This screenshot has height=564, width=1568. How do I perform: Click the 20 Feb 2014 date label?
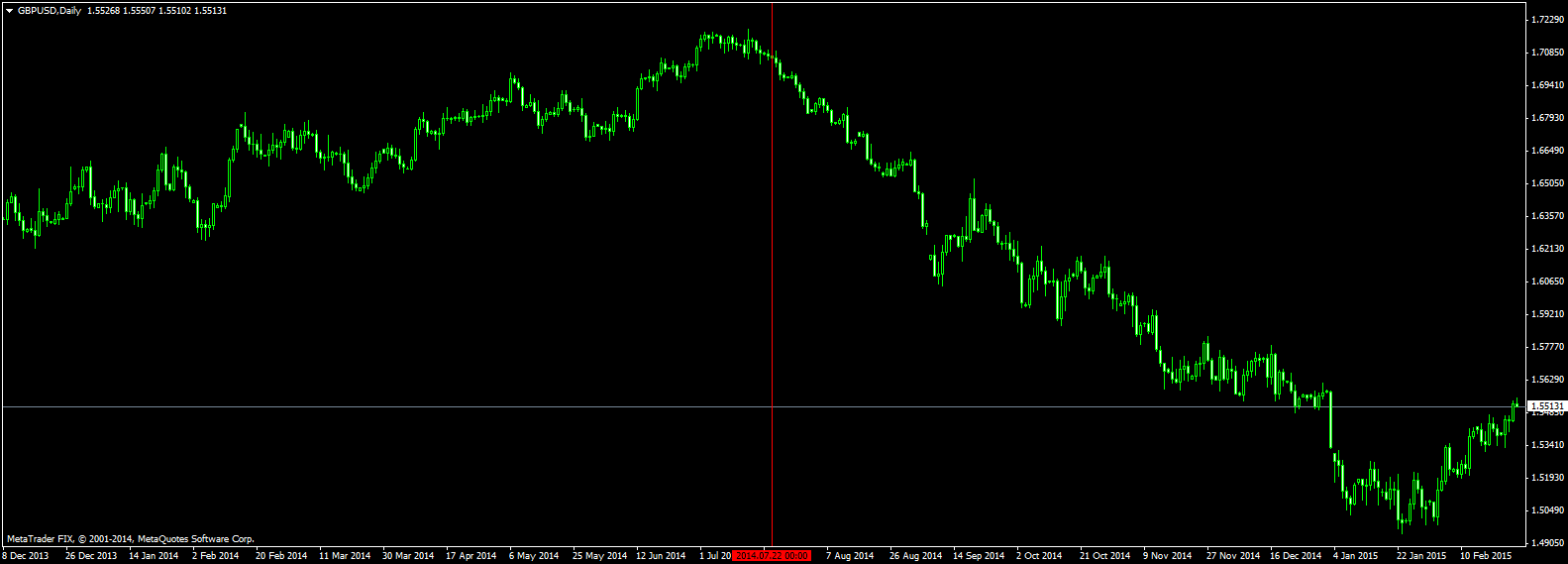coord(281,556)
